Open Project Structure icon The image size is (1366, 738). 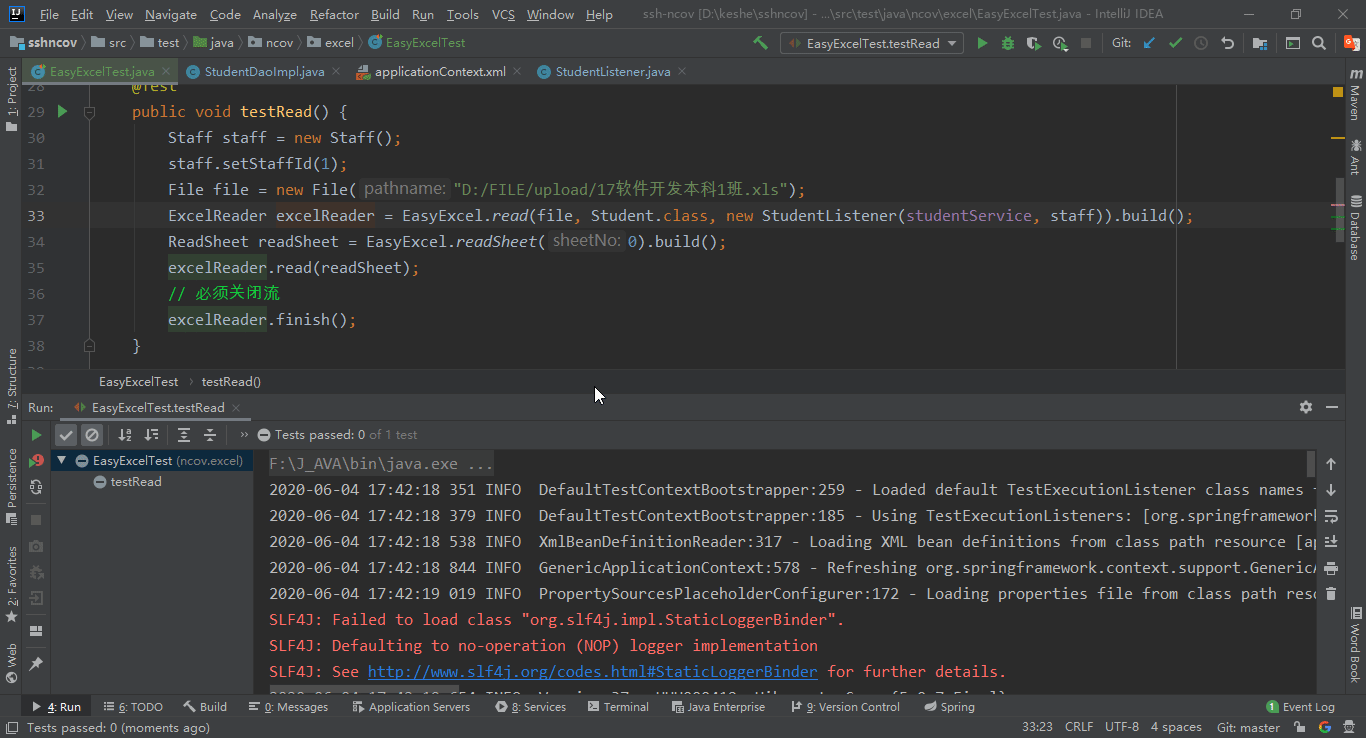pyautogui.click(x=1260, y=43)
